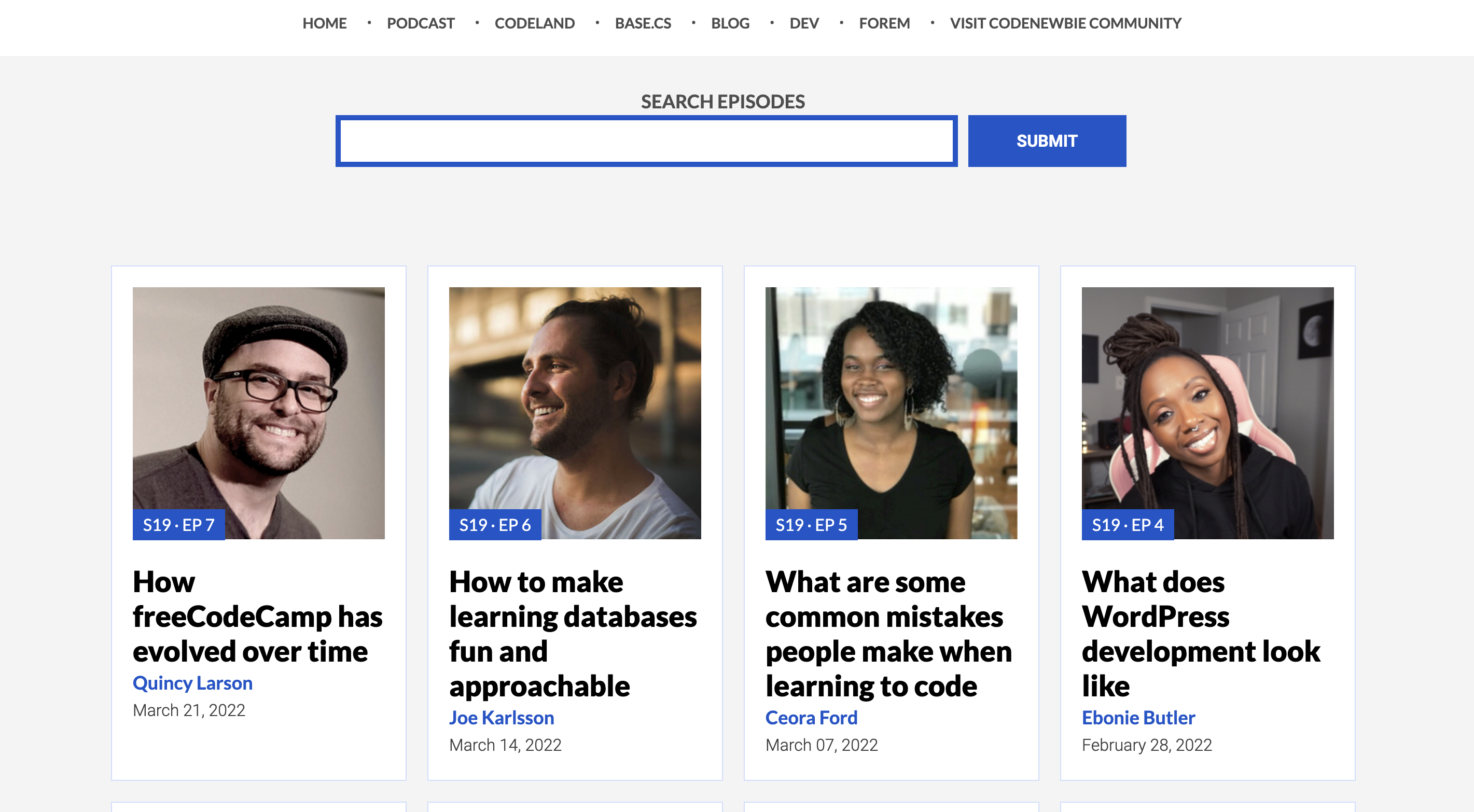The image size is (1474, 812).
Task: Open "How to make learning databases fun" episode
Action: [x=573, y=634]
